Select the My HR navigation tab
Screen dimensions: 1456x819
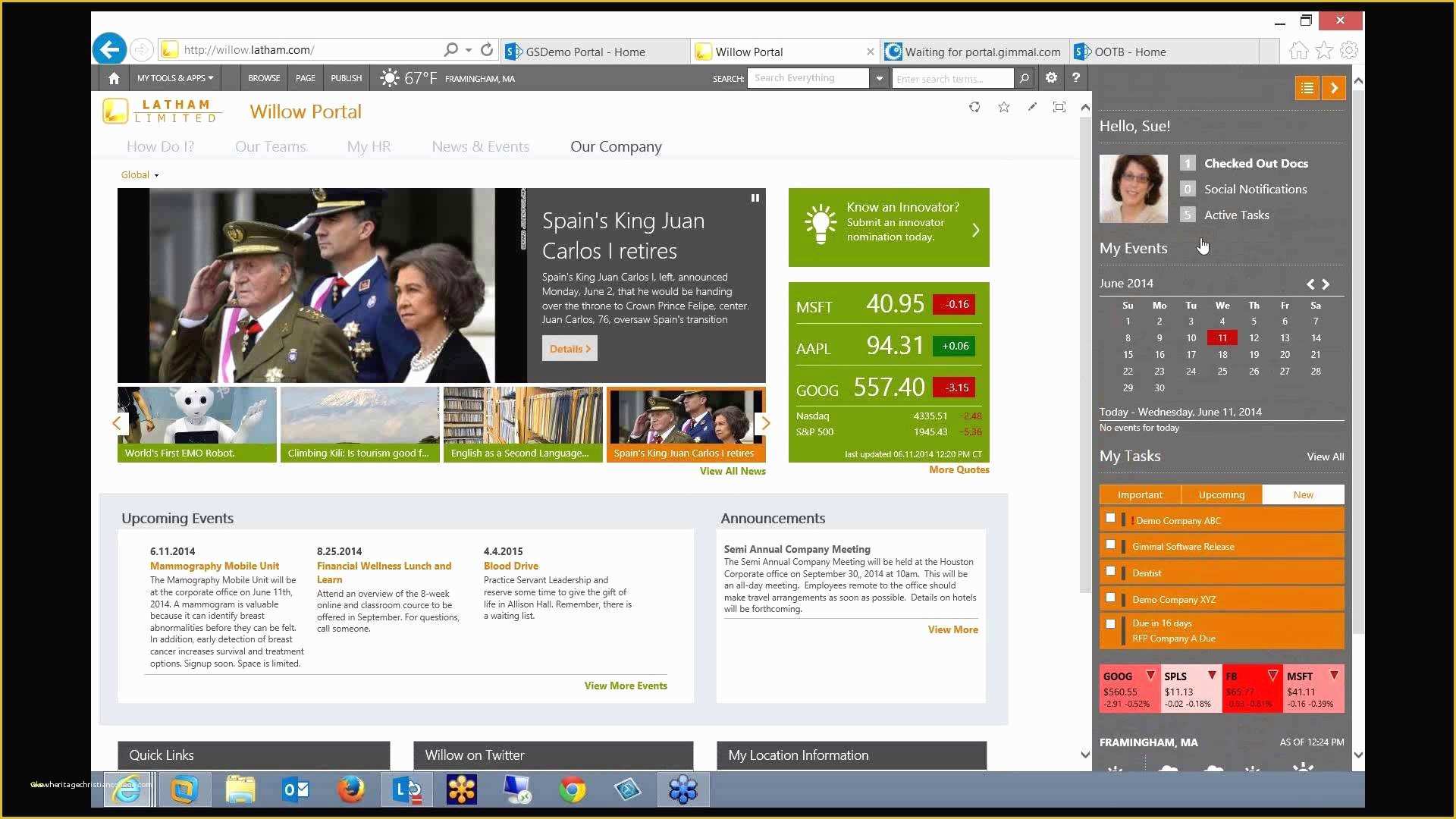368,146
